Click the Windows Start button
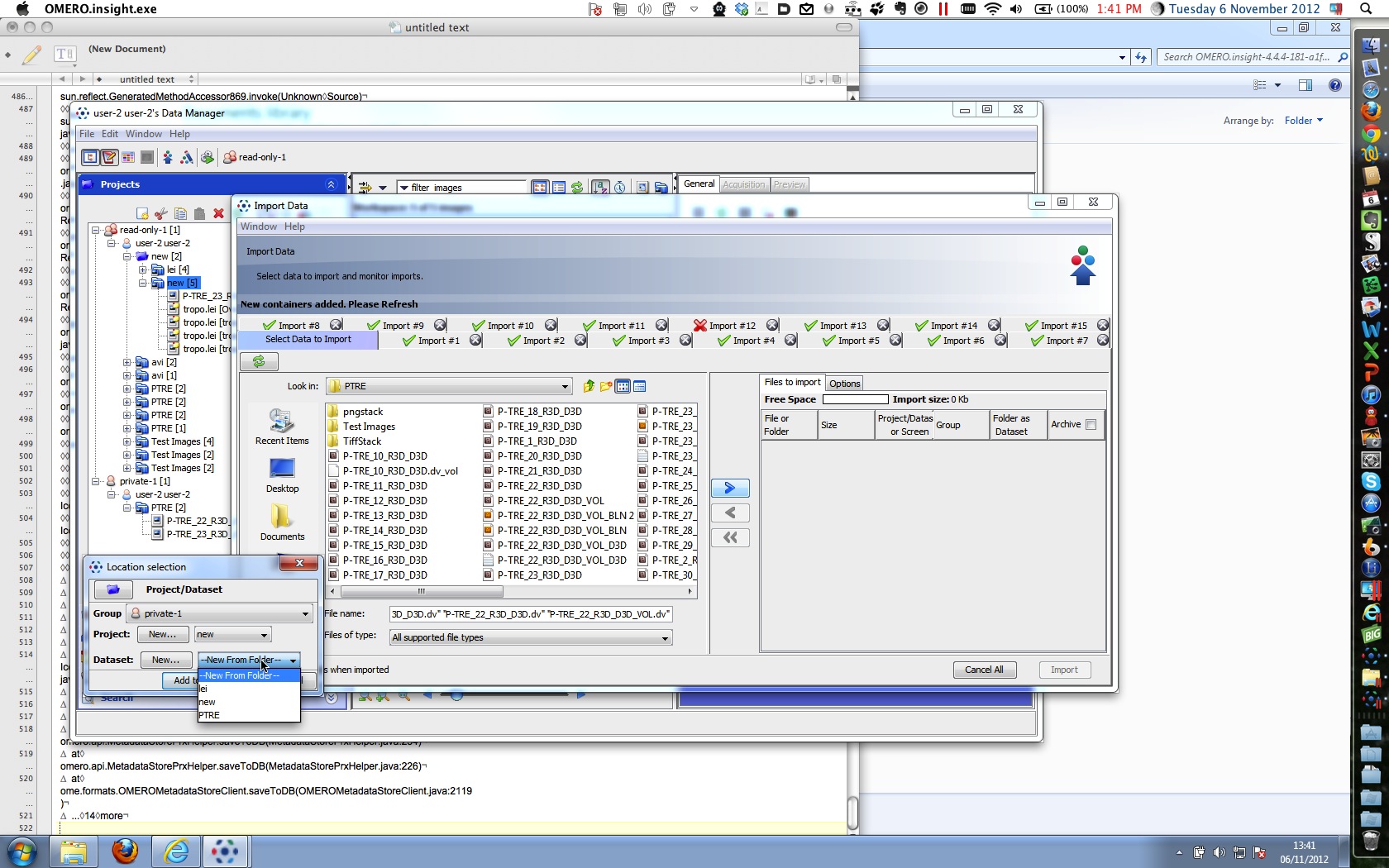 coord(21,851)
